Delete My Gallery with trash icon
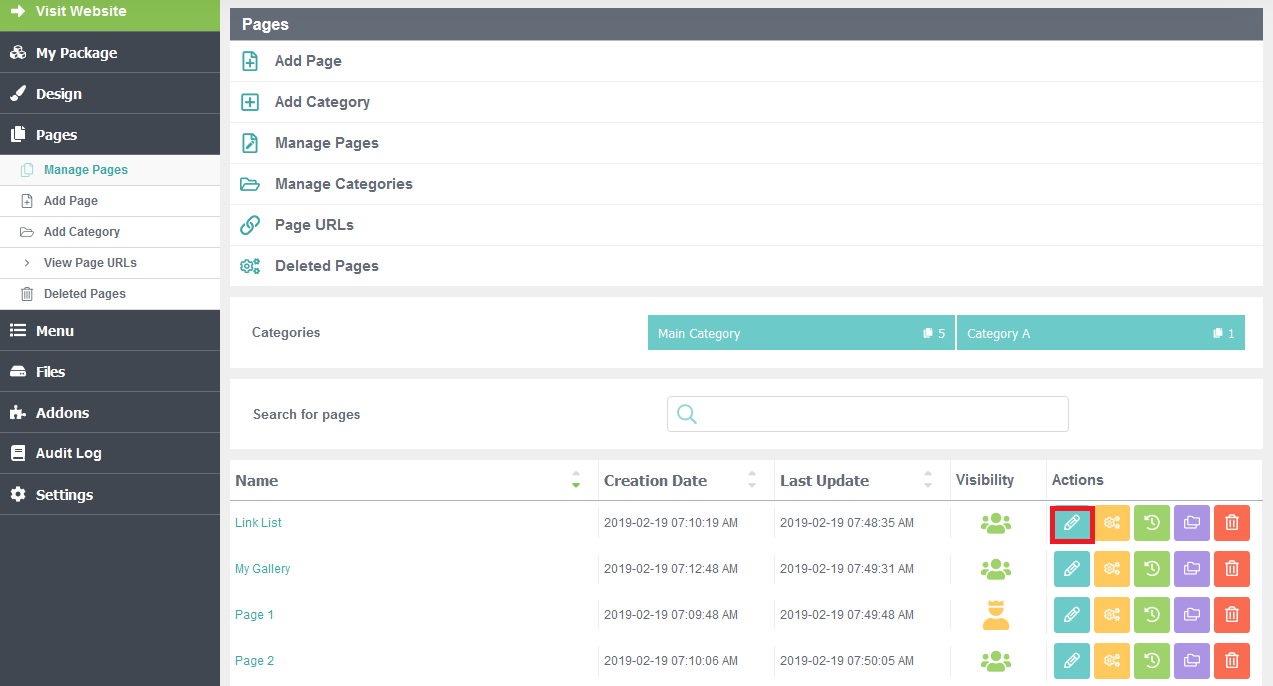This screenshot has width=1273, height=686. [1231, 569]
